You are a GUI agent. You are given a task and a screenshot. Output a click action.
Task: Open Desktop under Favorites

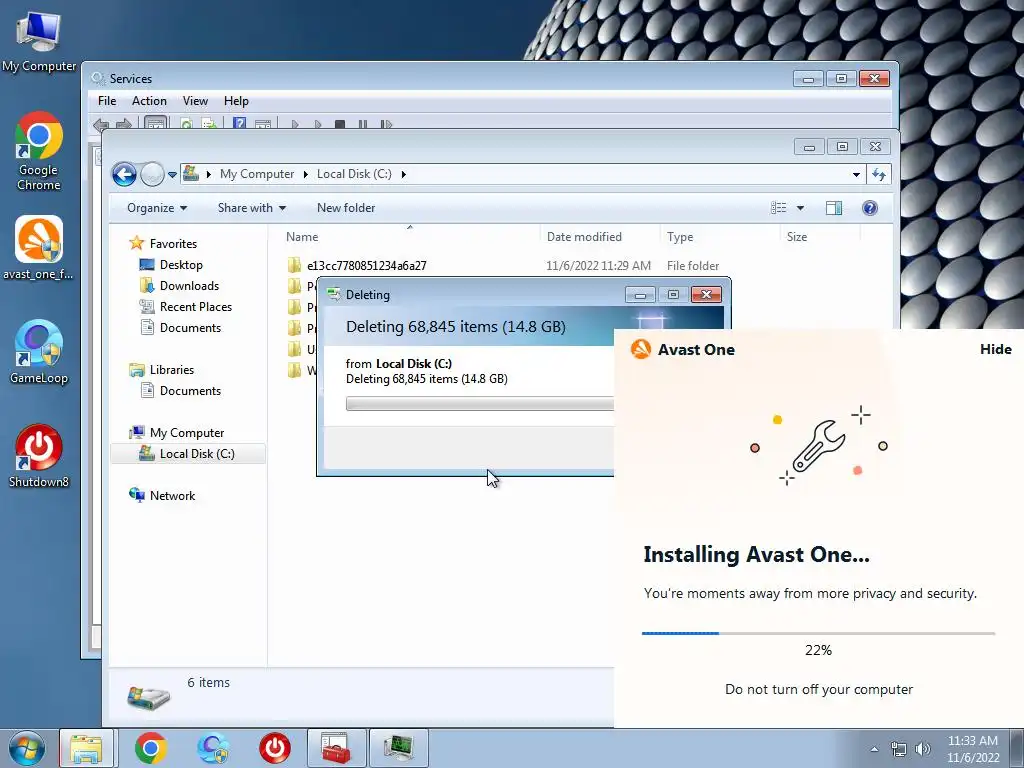point(181,264)
